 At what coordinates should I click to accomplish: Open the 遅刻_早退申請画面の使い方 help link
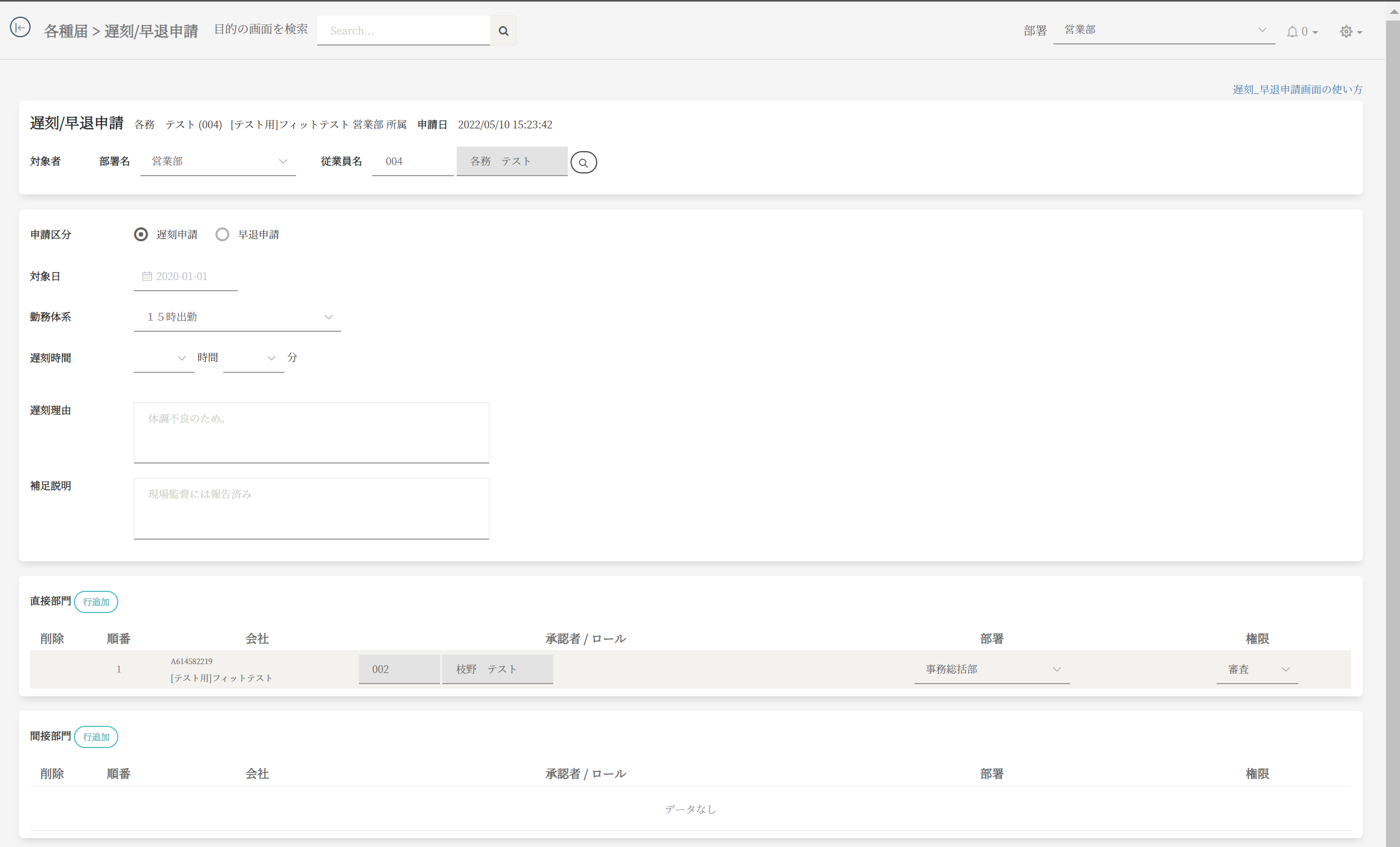[1297, 89]
